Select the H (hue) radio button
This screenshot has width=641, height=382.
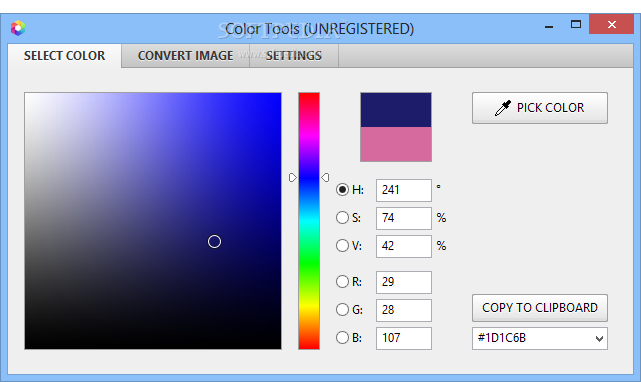[x=342, y=190]
